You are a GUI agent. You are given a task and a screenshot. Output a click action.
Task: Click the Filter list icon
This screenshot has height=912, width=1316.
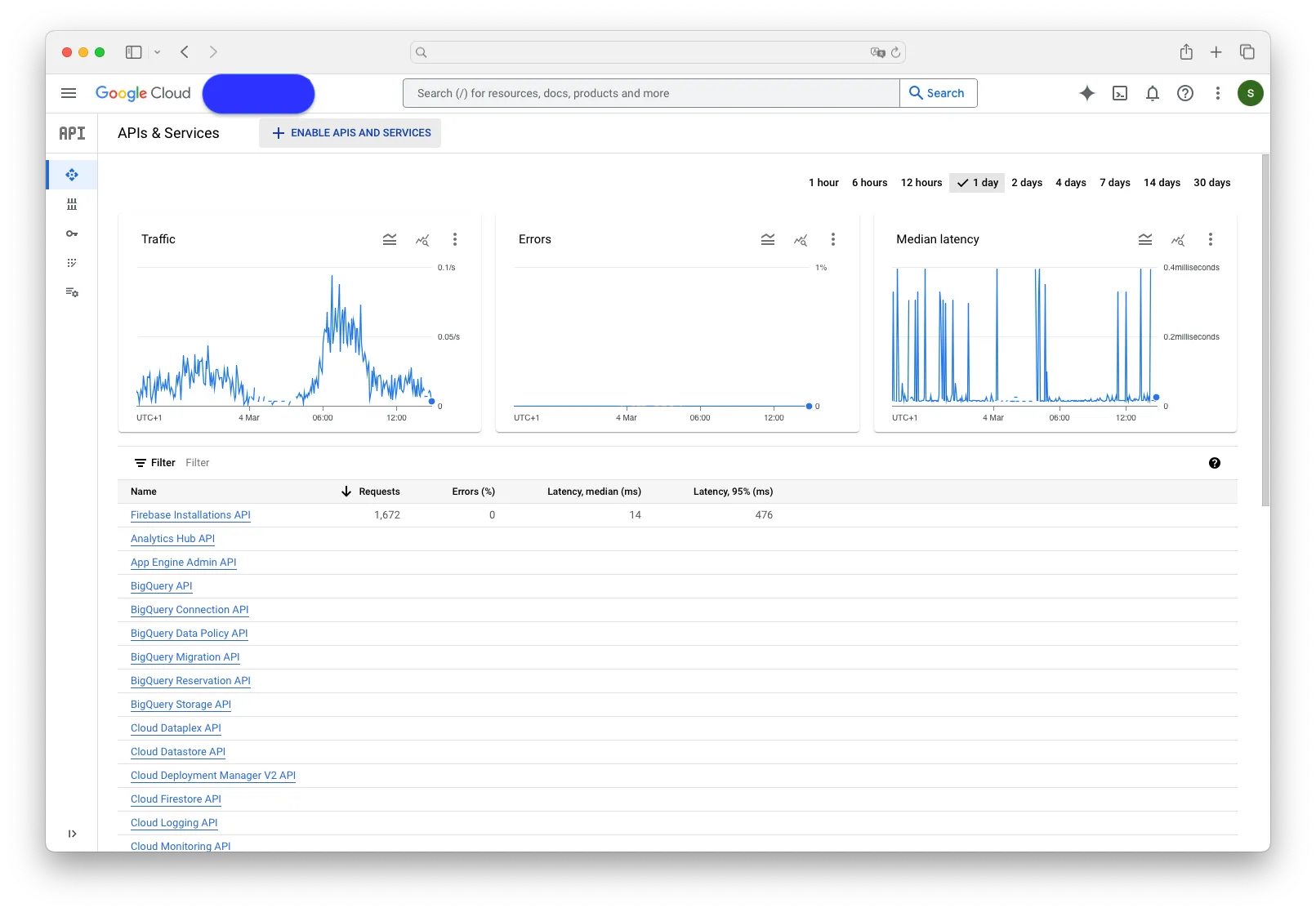(x=141, y=463)
